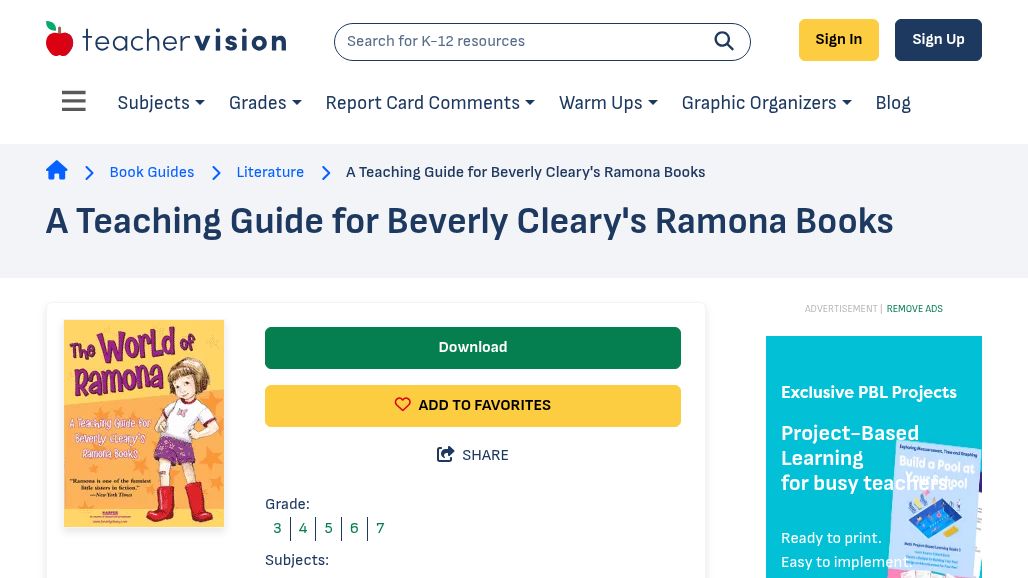Click the search magnifier icon
Screen dimensions: 1028x578
(x=724, y=41)
